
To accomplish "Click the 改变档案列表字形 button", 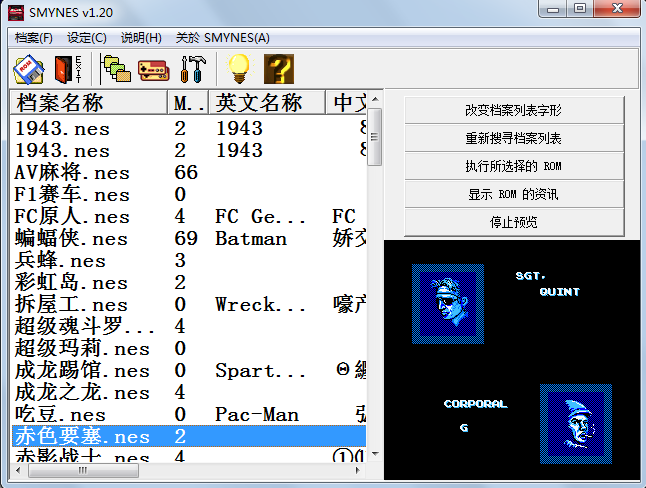I will 514,110.
